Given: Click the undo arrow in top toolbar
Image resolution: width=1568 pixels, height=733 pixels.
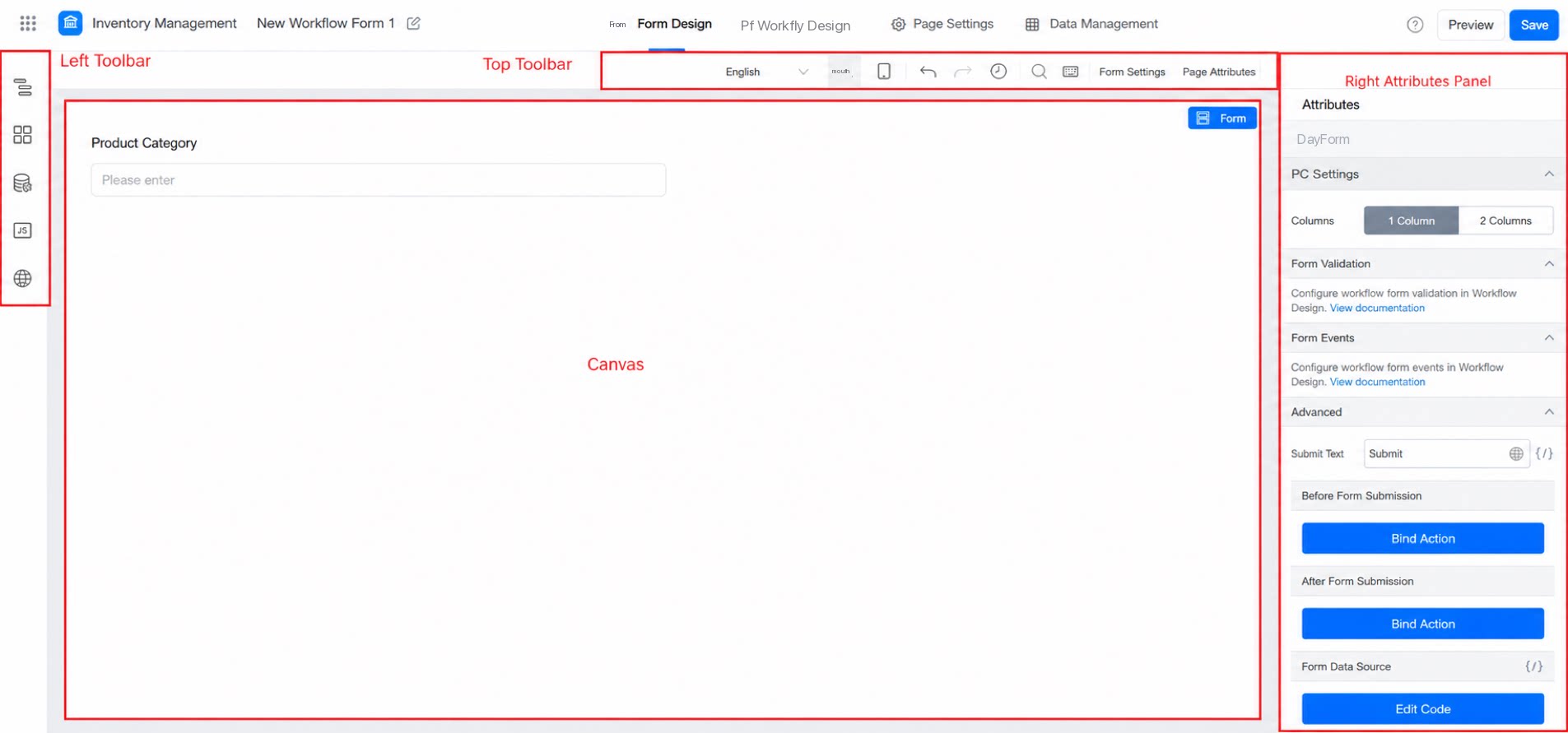Looking at the screenshot, I should pos(928,72).
